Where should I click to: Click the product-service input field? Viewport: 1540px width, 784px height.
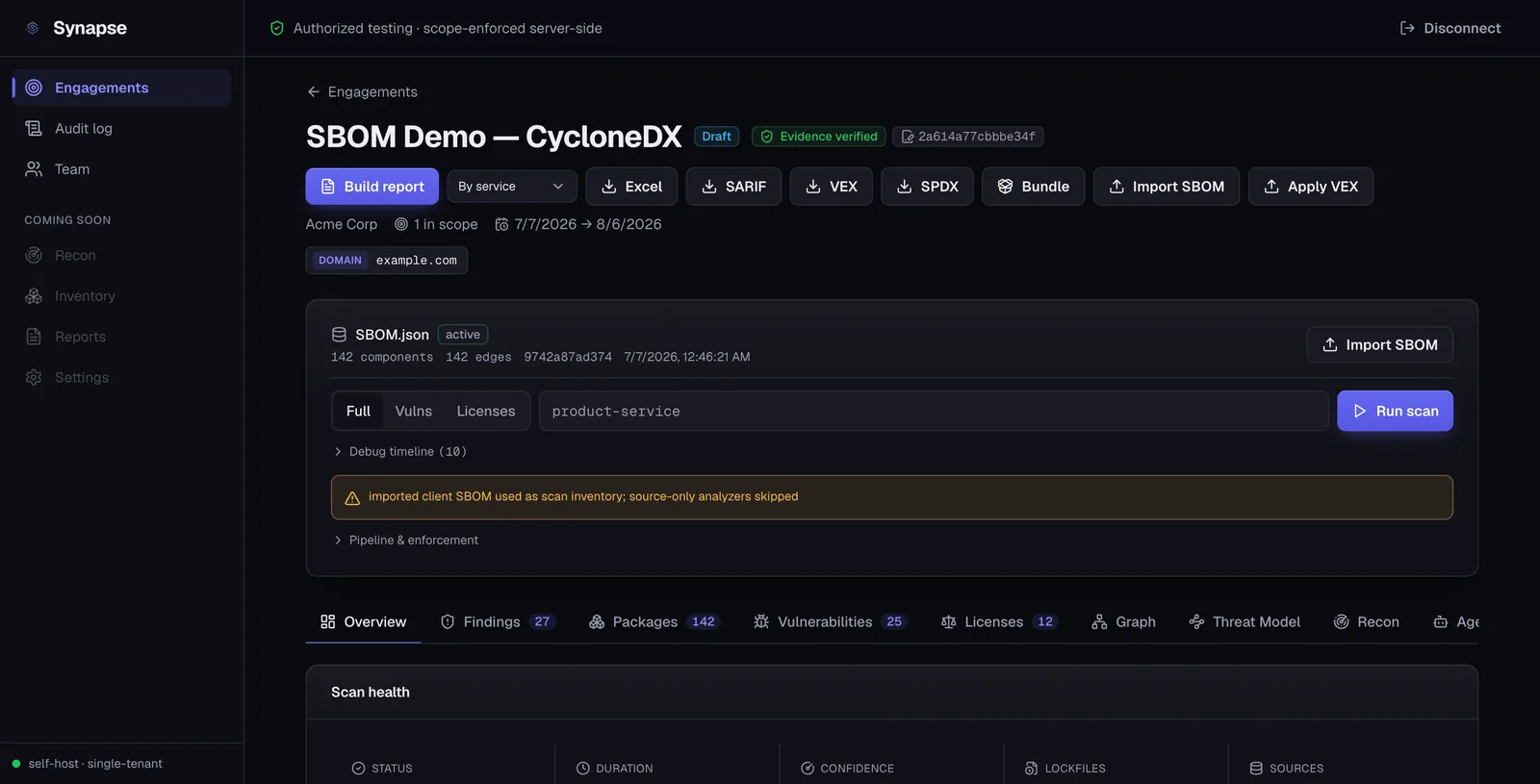[x=934, y=412]
